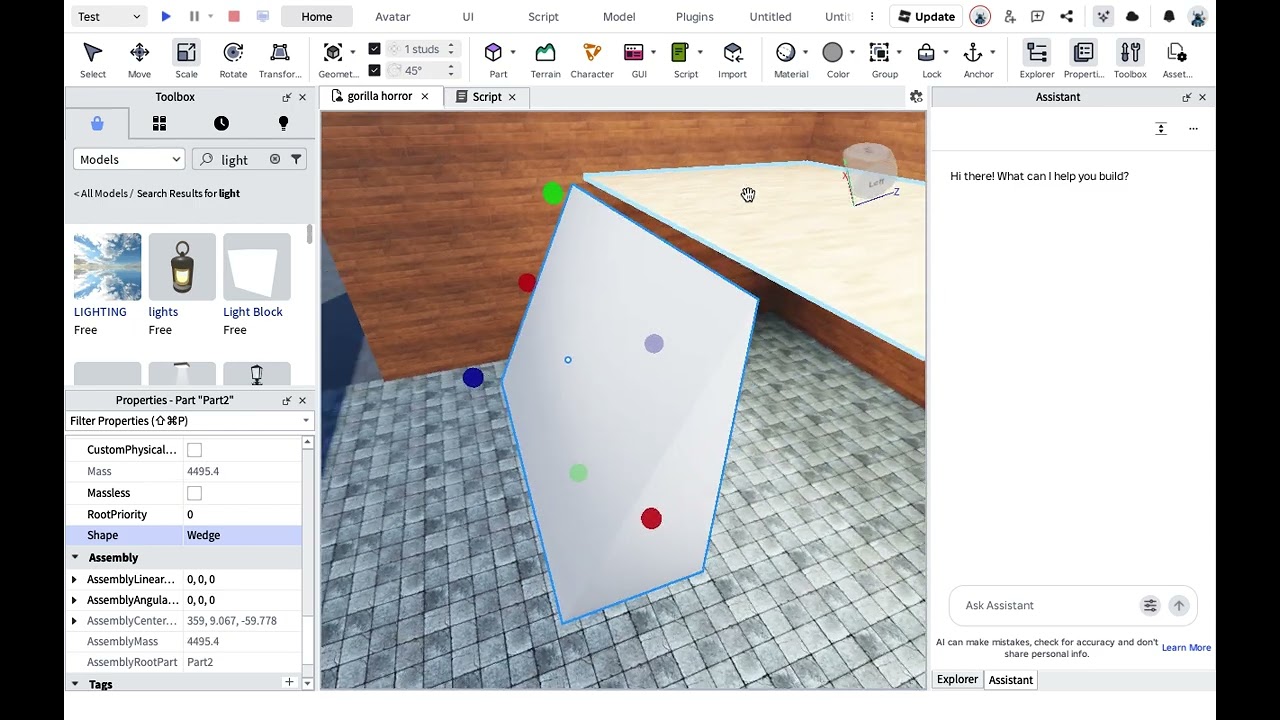Collapse the Tags section

pos(74,684)
